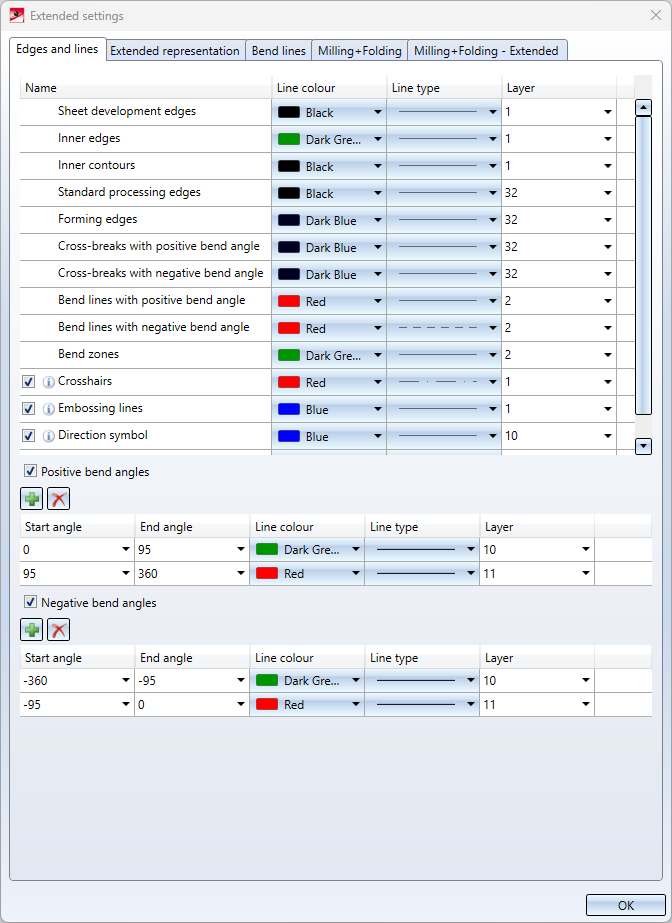This screenshot has height=923, width=672.
Task: Click the info icon next to Embossing lines
Action: (49, 409)
